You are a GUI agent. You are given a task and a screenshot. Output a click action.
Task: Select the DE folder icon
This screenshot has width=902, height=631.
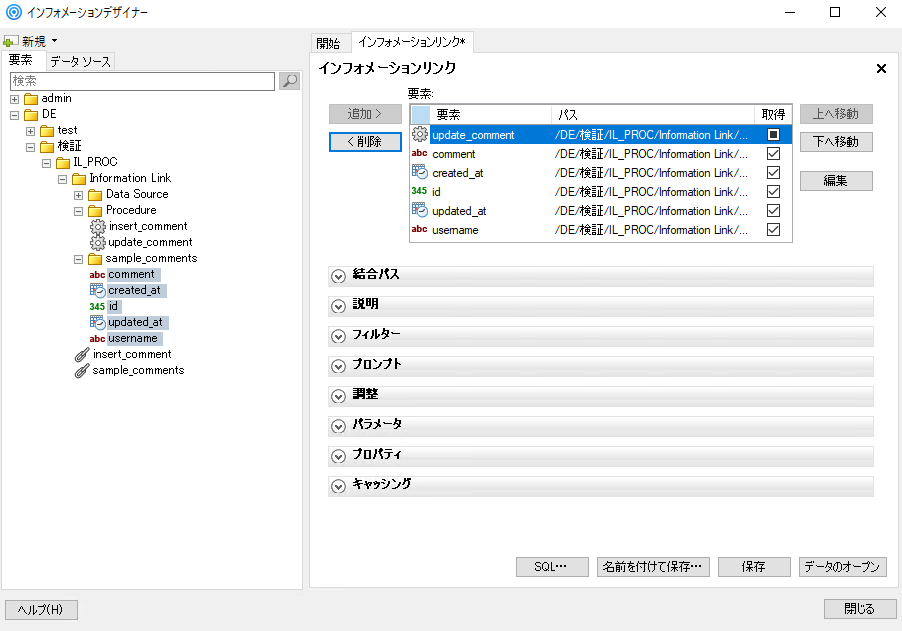click(x=31, y=115)
